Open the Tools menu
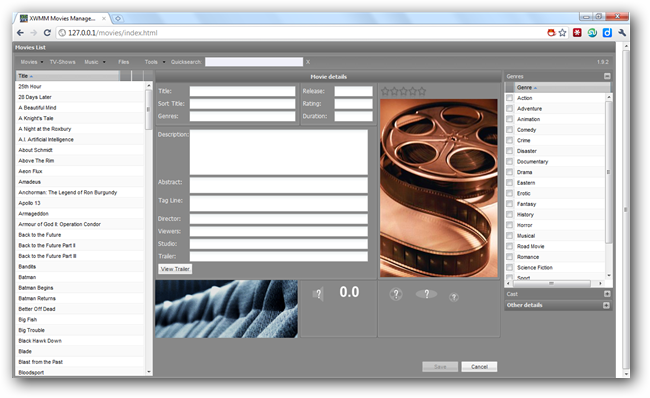650x398 pixels. pos(155,62)
